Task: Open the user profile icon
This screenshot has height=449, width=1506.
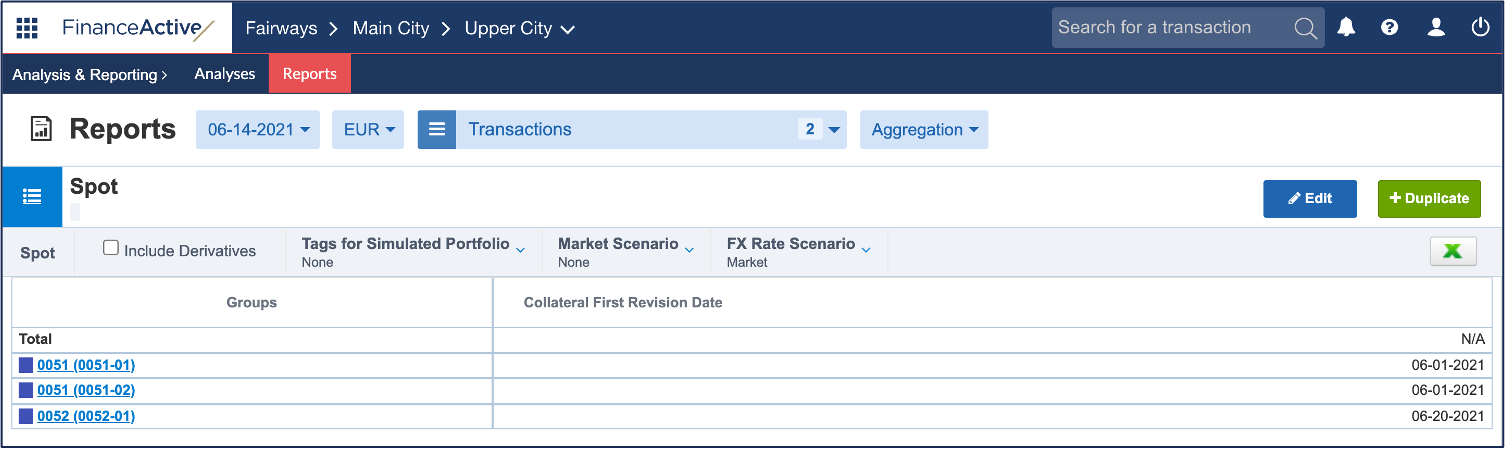Action: 1436,27
